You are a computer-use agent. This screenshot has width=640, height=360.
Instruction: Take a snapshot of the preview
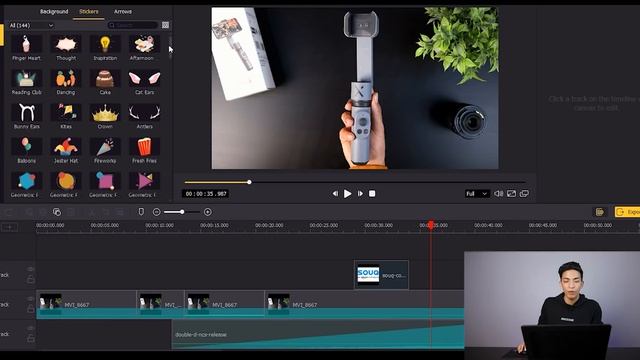[511, 193]
